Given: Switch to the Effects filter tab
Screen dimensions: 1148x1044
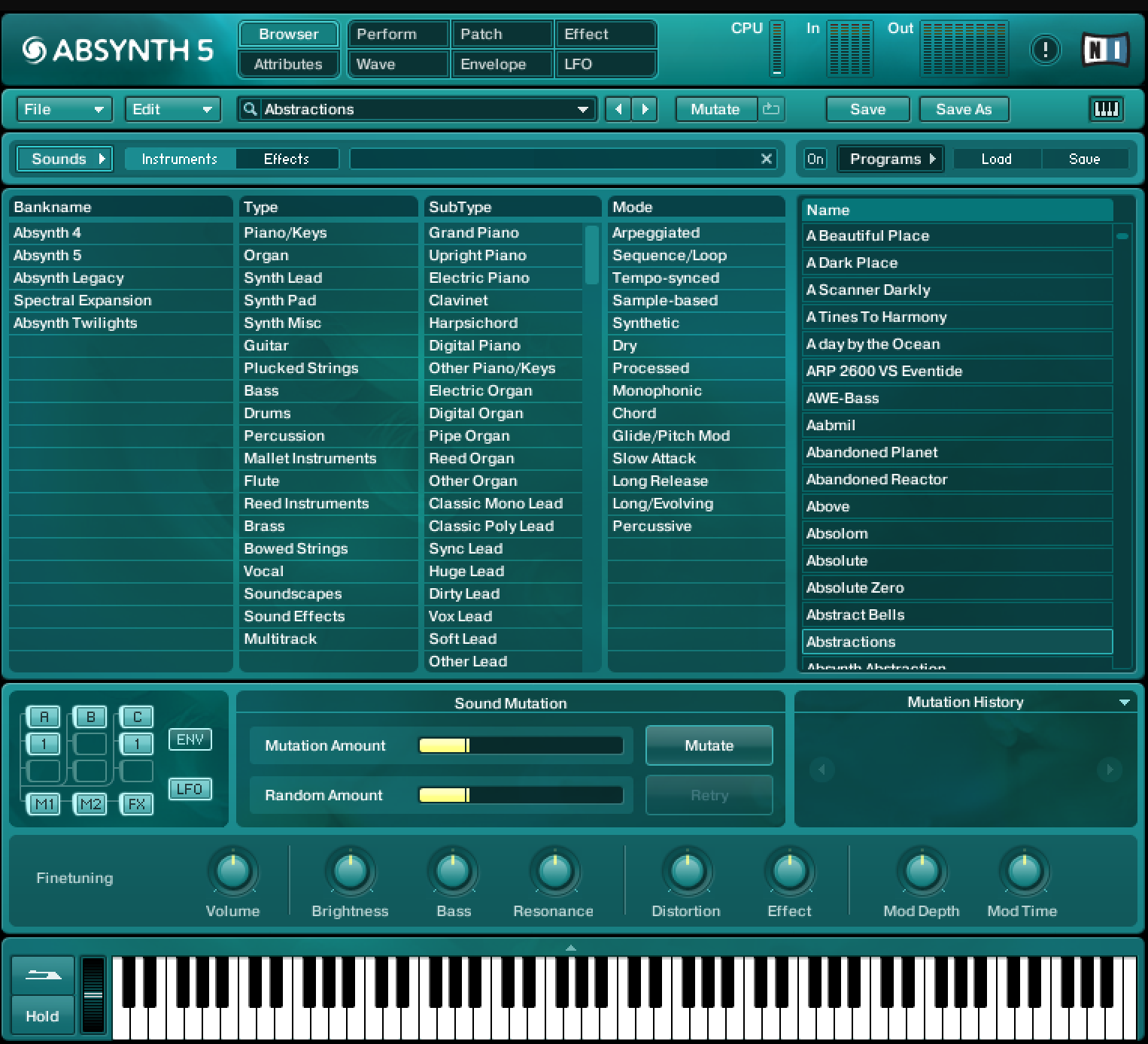Looking at the screenshot, I should [x=287, y=159].
